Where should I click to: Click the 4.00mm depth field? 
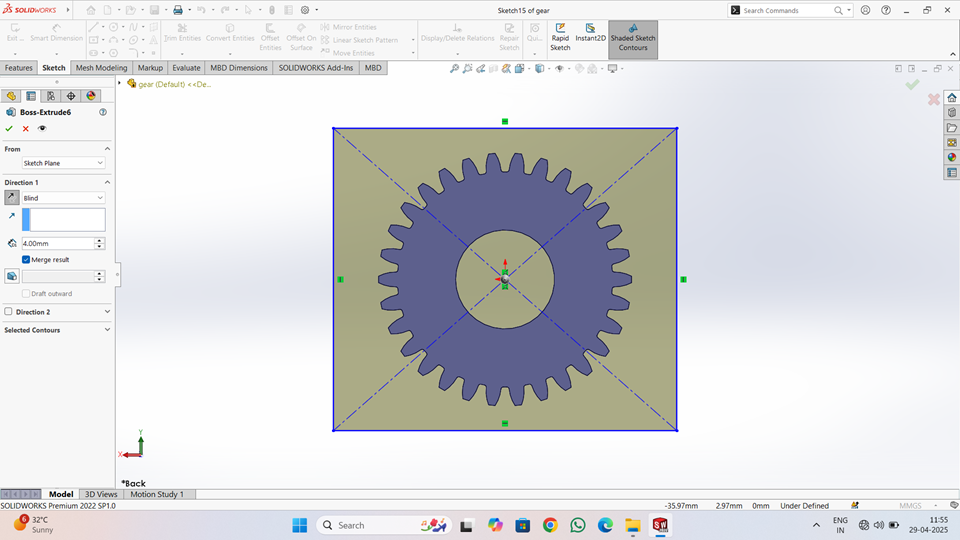(x=58, y=243)
